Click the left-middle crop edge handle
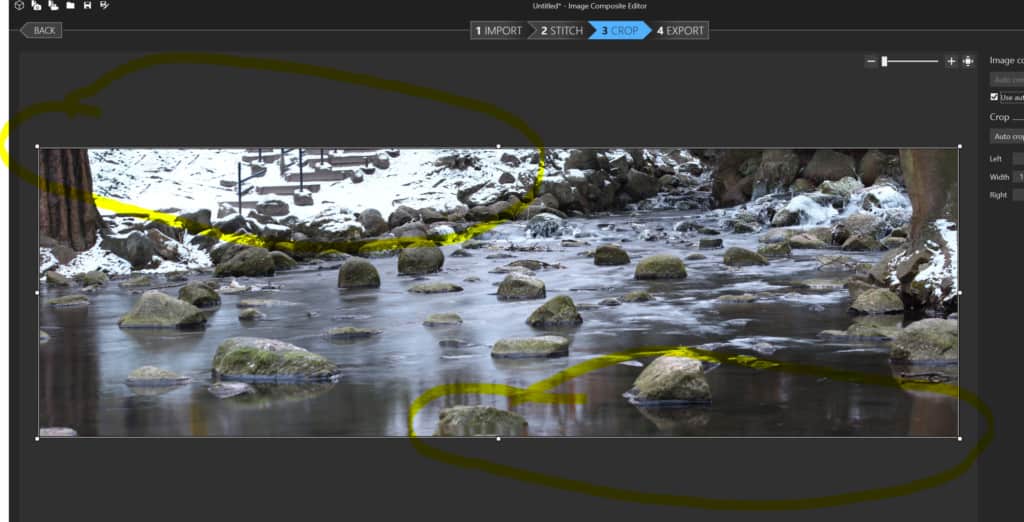The image size is (1024, 522). (37, 293)
